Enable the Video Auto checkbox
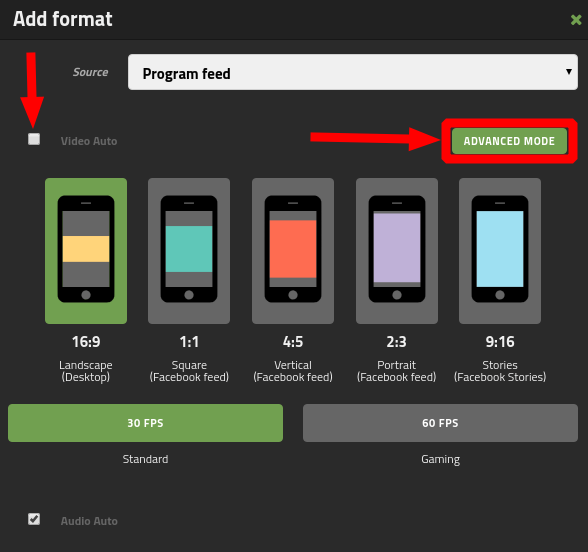This screenshot has width=588, height=552. [x=34, y=139]
